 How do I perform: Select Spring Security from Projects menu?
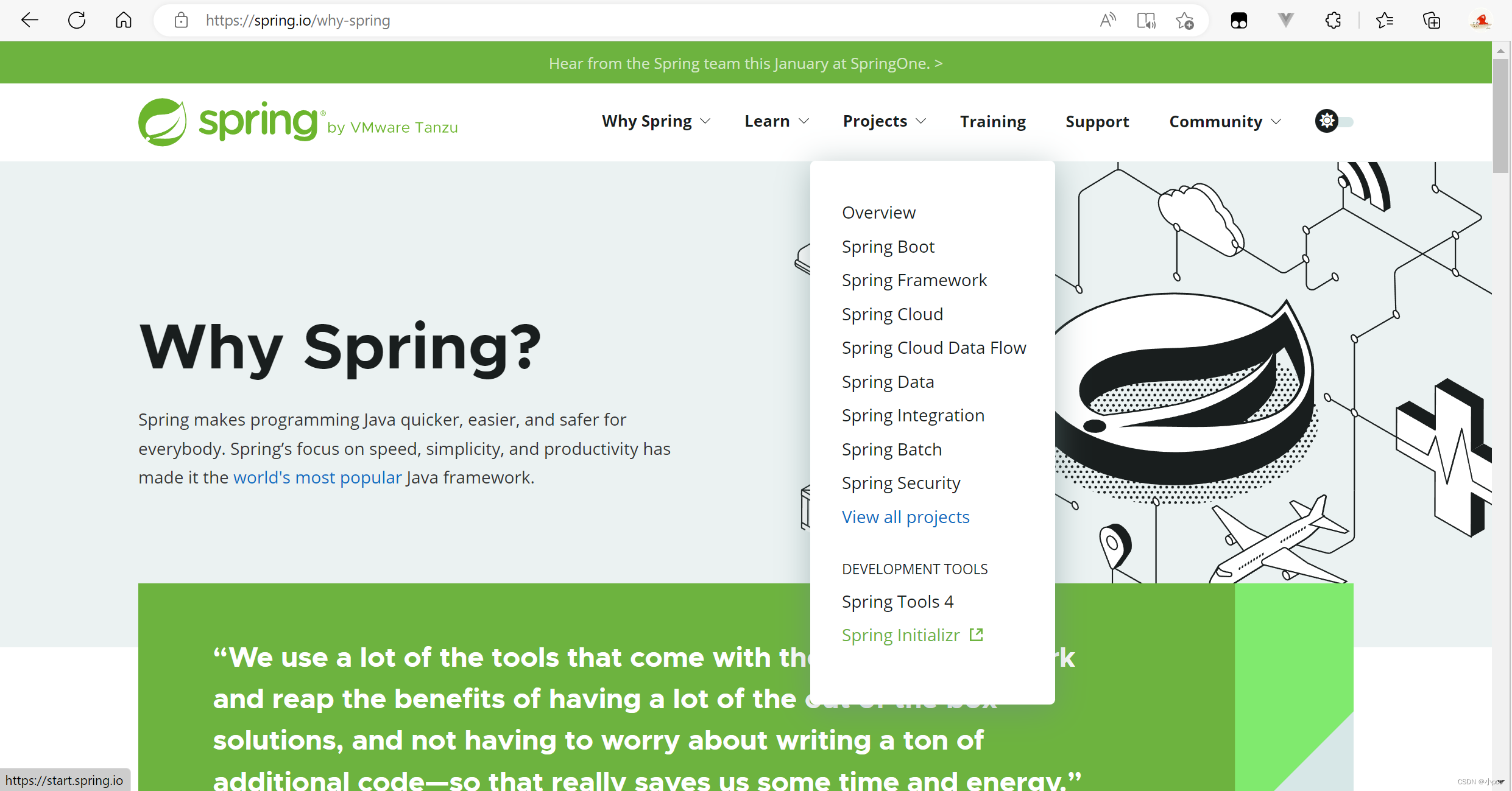click(x=900, y=482)
